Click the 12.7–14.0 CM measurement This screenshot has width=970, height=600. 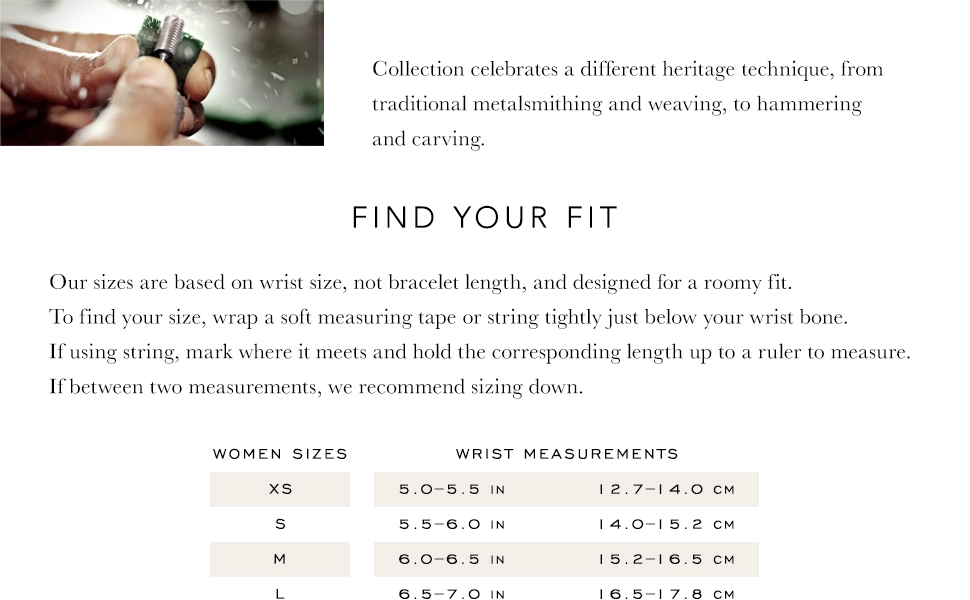666,490
